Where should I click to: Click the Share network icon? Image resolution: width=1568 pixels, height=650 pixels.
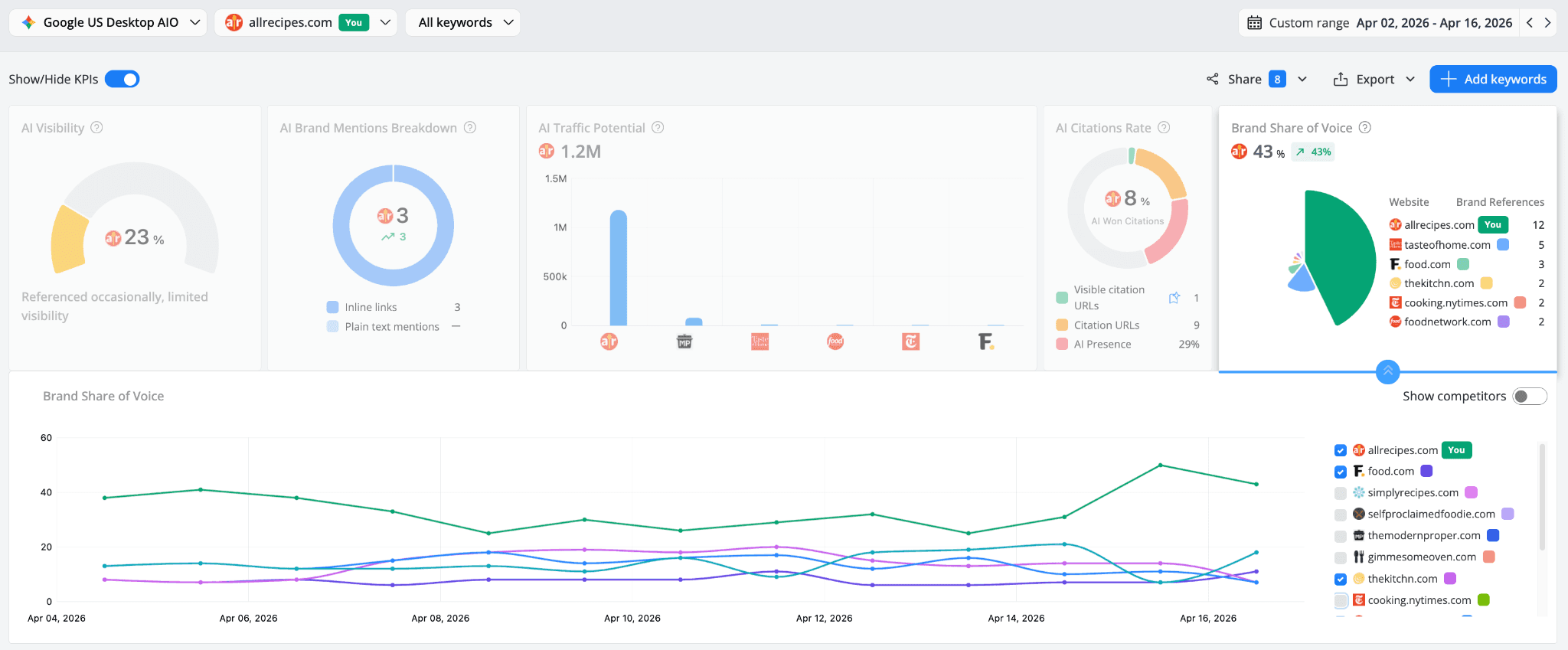click(1213, 79)
